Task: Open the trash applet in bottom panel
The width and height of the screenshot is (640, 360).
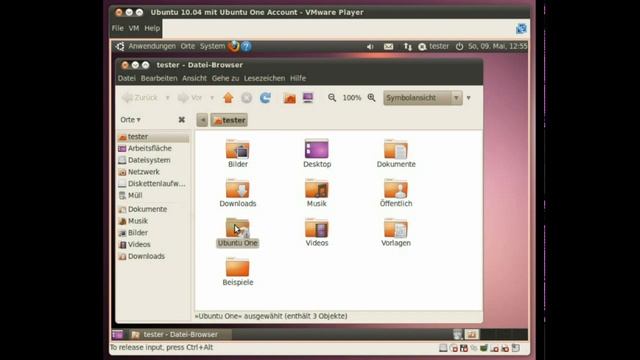Action: tap(458, 334)
